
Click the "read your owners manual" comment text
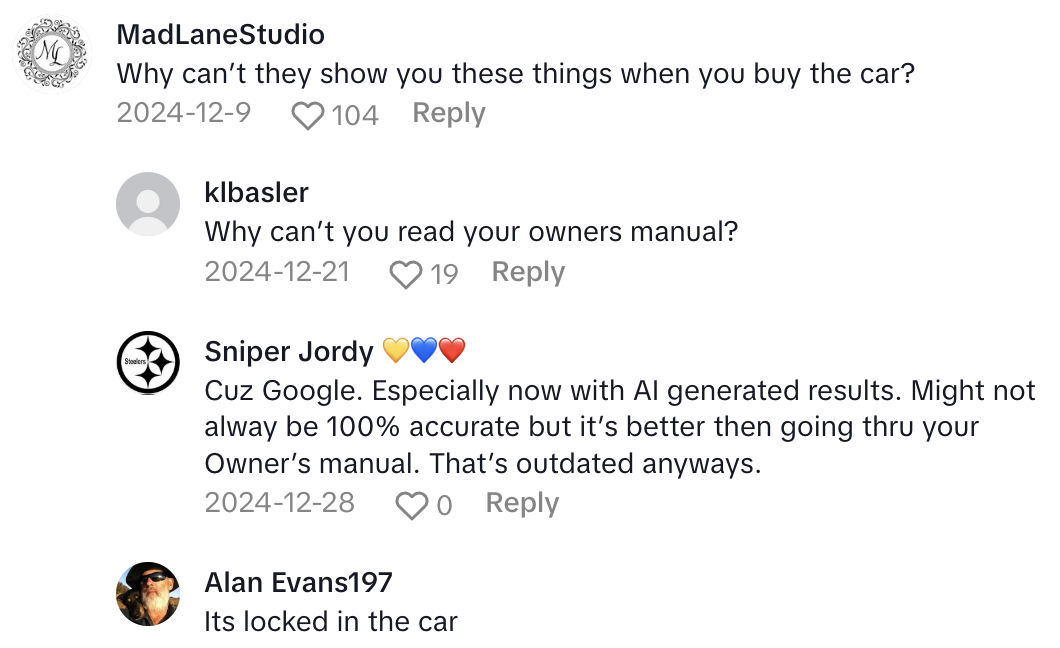pyautogui.click(x=471, y=233)
